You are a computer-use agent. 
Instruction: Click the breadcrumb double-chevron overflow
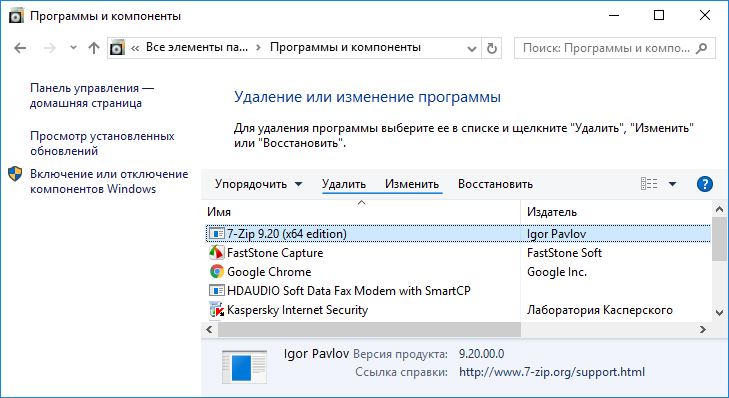[x=135, y=48]
